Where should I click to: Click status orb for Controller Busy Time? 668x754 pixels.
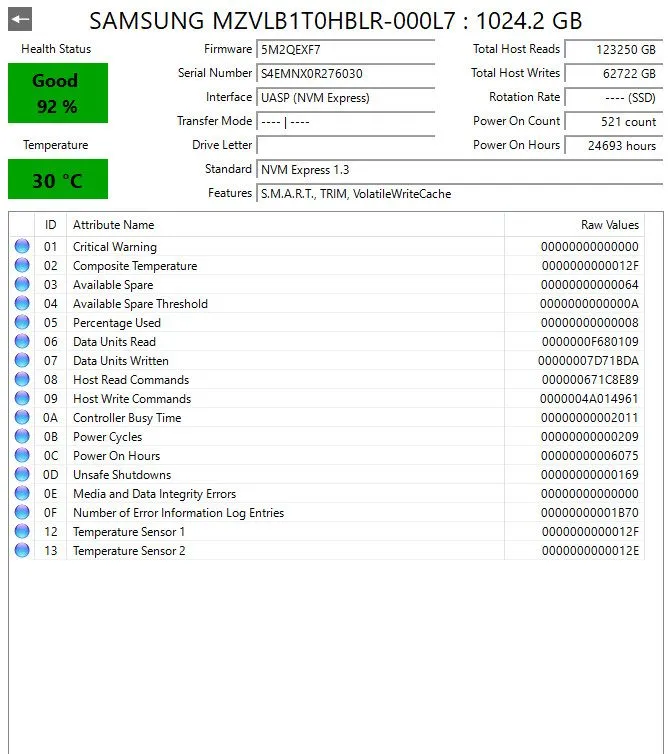pyautogui.click(x=22, y=417)
